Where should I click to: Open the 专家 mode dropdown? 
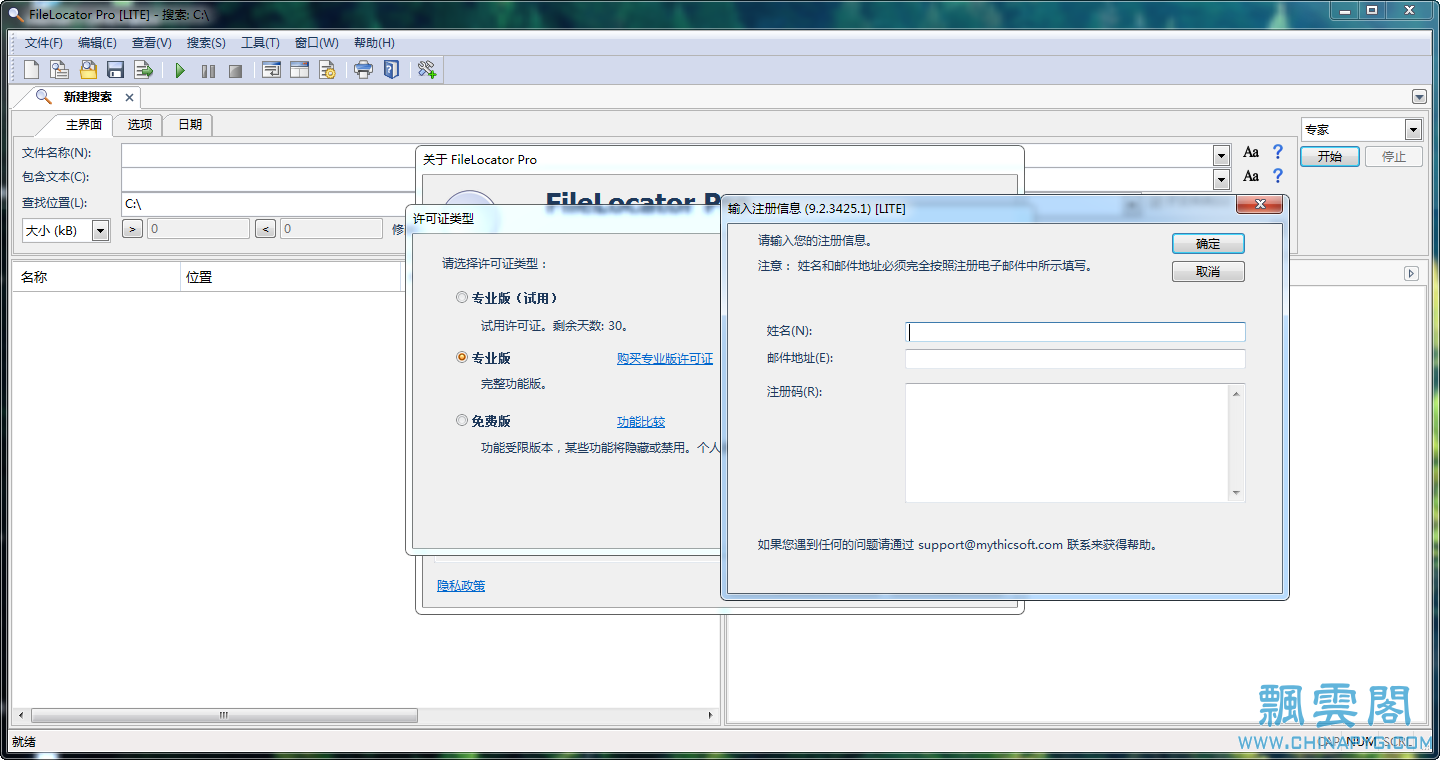pyautogui.click(x=1413, y=130)
